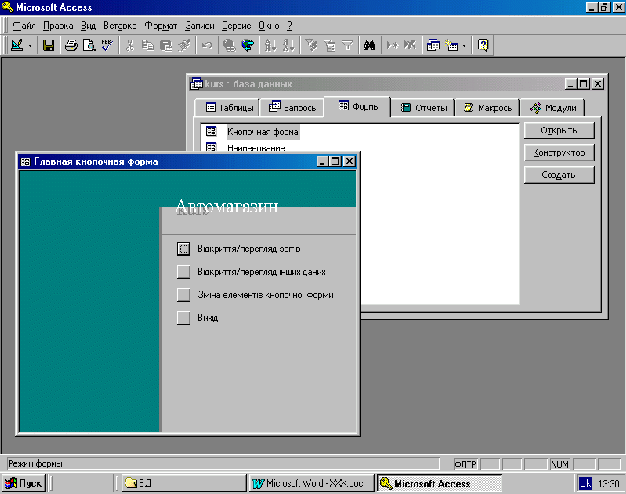626x494 pixels.
Task: Click the Copy toolbar icon
Action: point(148,46)
